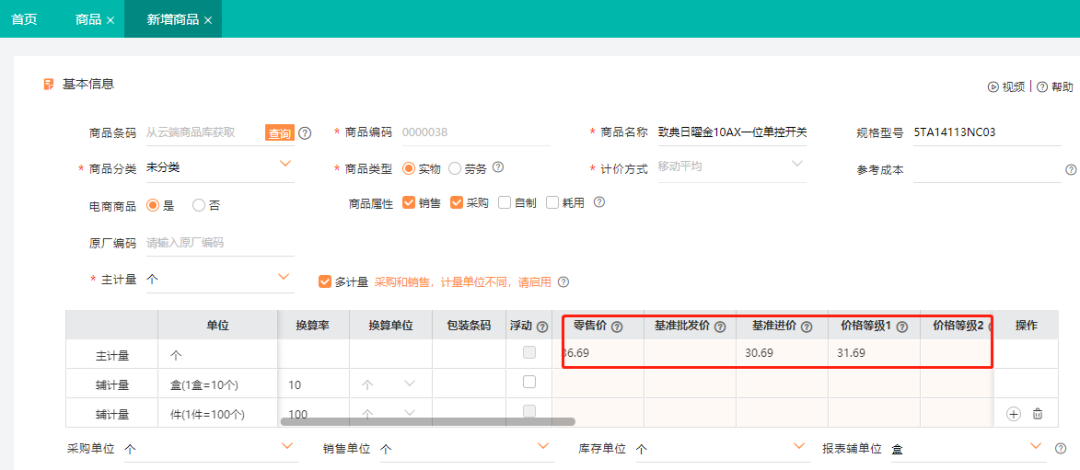The height and width of the screenshot is (470, 1080).
Task: Toggle the 多计量 checkbox
Action: click(x=324, y=282)
